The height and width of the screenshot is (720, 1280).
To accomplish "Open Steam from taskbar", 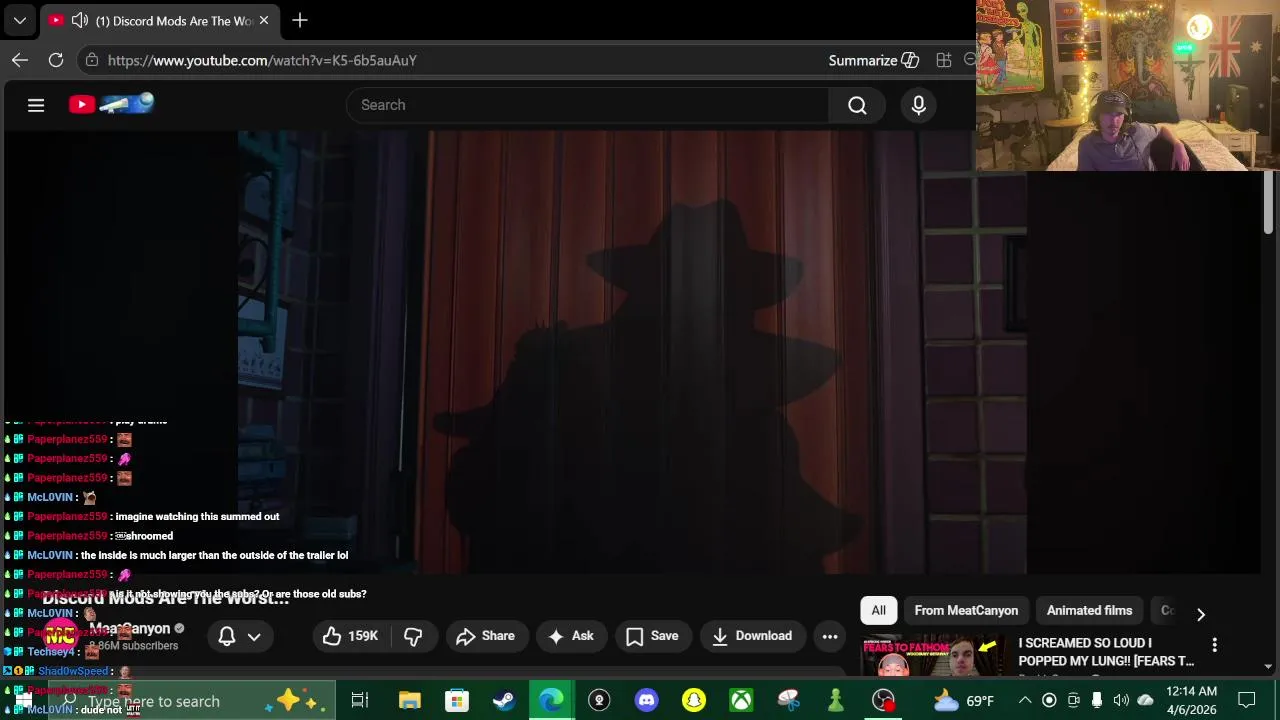I will click(504, 701).
